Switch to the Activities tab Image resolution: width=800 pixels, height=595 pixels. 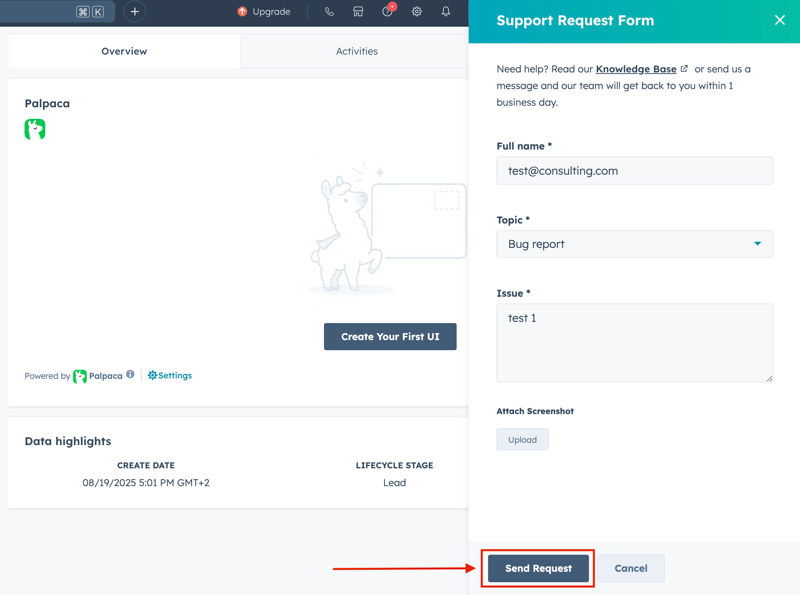(x=357, y=51)
